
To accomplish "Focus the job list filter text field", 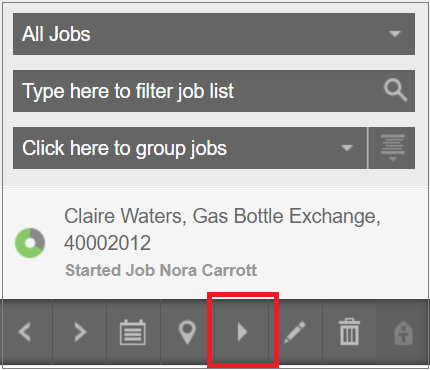I will (214, 91).
